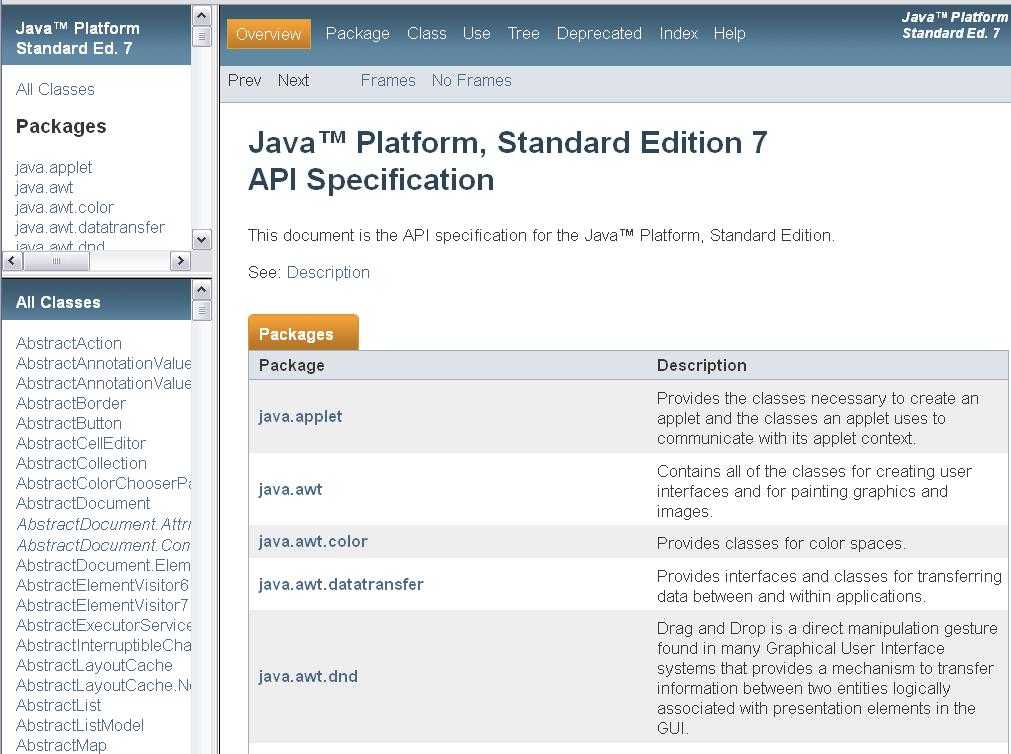The height and width of the screenshot is (754, 1011).
Task: Open the AbstractCellEditor class
Action: 81,443
